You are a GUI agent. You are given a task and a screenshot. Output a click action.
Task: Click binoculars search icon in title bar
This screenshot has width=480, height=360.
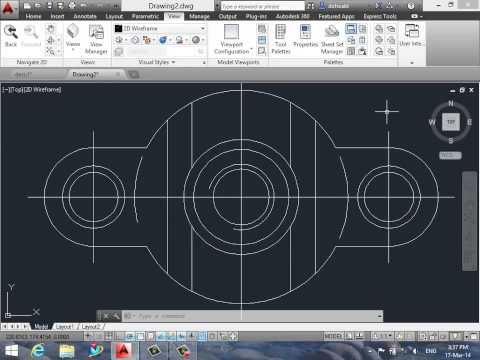click(x=310, y=6)
